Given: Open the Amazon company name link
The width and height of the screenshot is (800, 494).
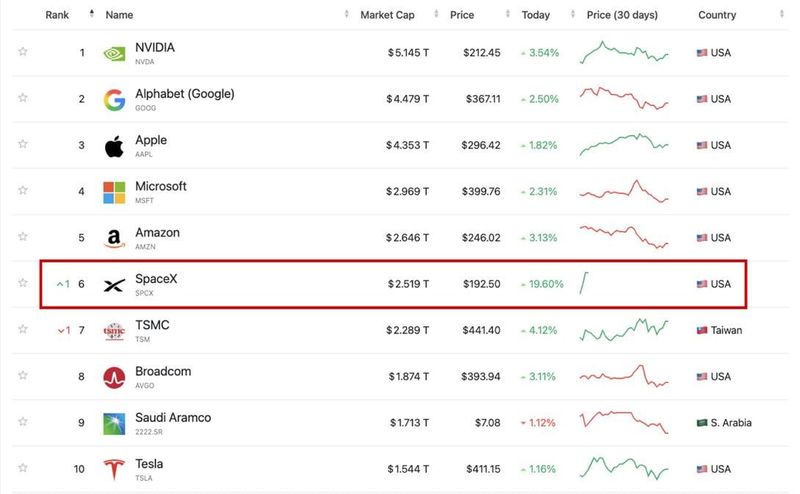Looking at the screenshot, I should tap(157, 233).
